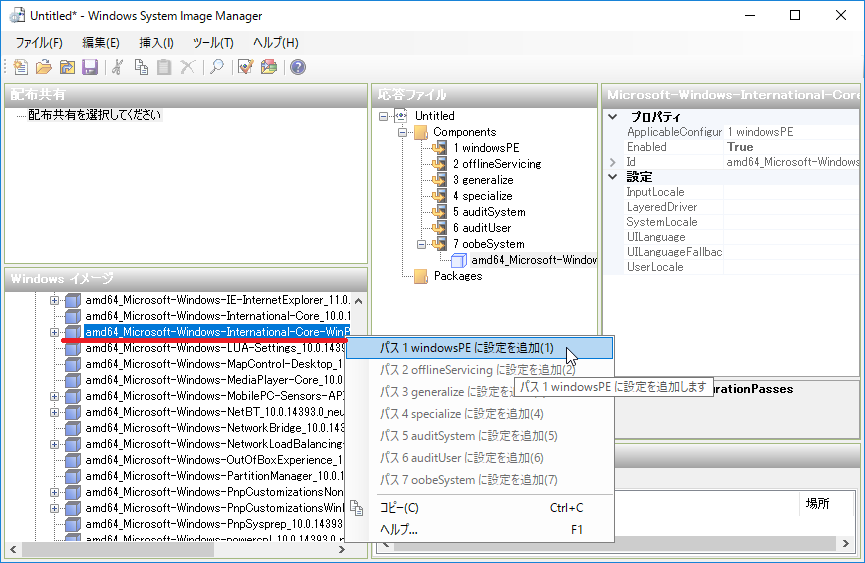Open the ツール(T) menu
The height and width of the screenshot is (563, 865).
click(213, 43)
